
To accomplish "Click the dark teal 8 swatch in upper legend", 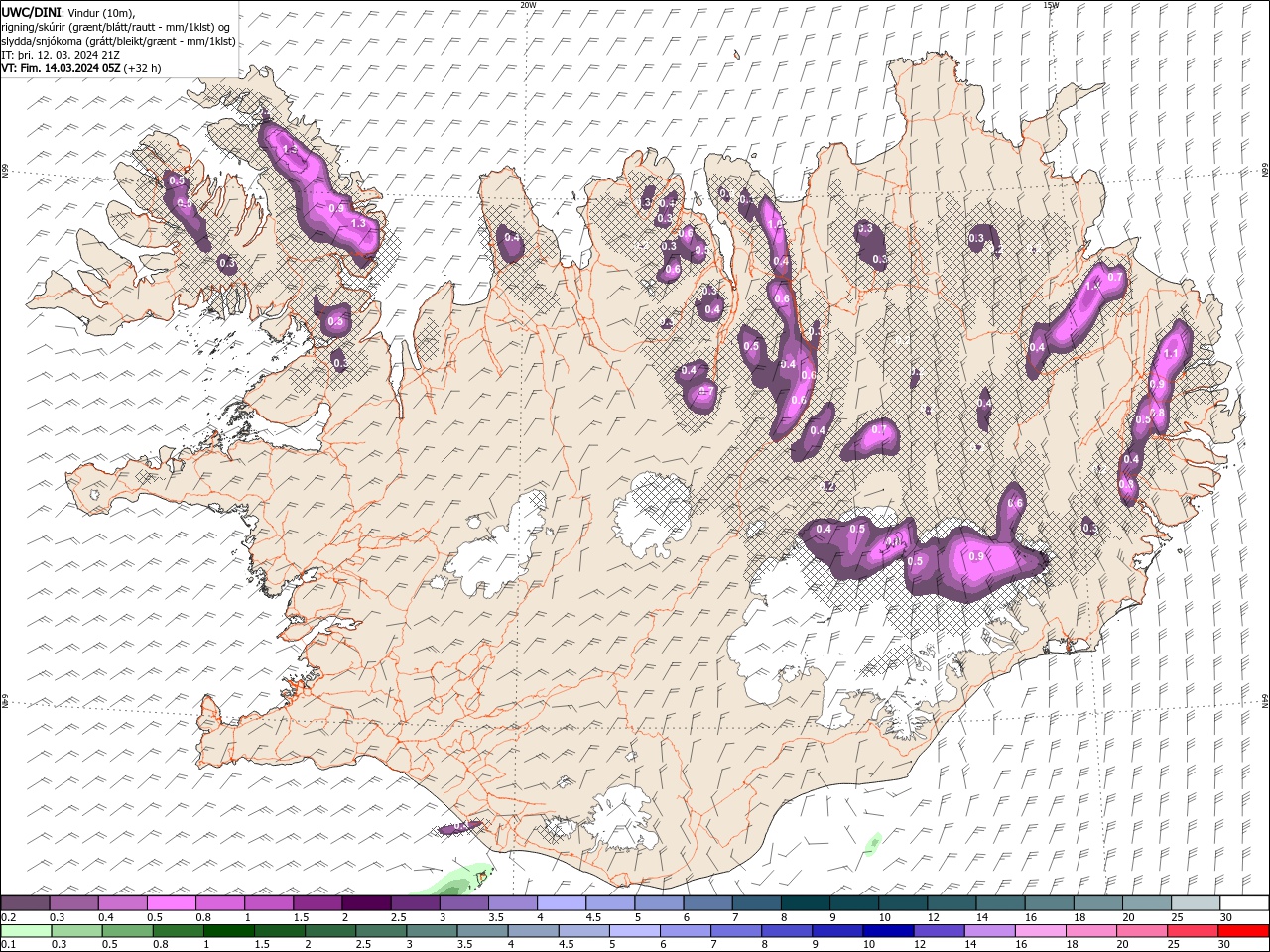I will (x=805, y=903).
